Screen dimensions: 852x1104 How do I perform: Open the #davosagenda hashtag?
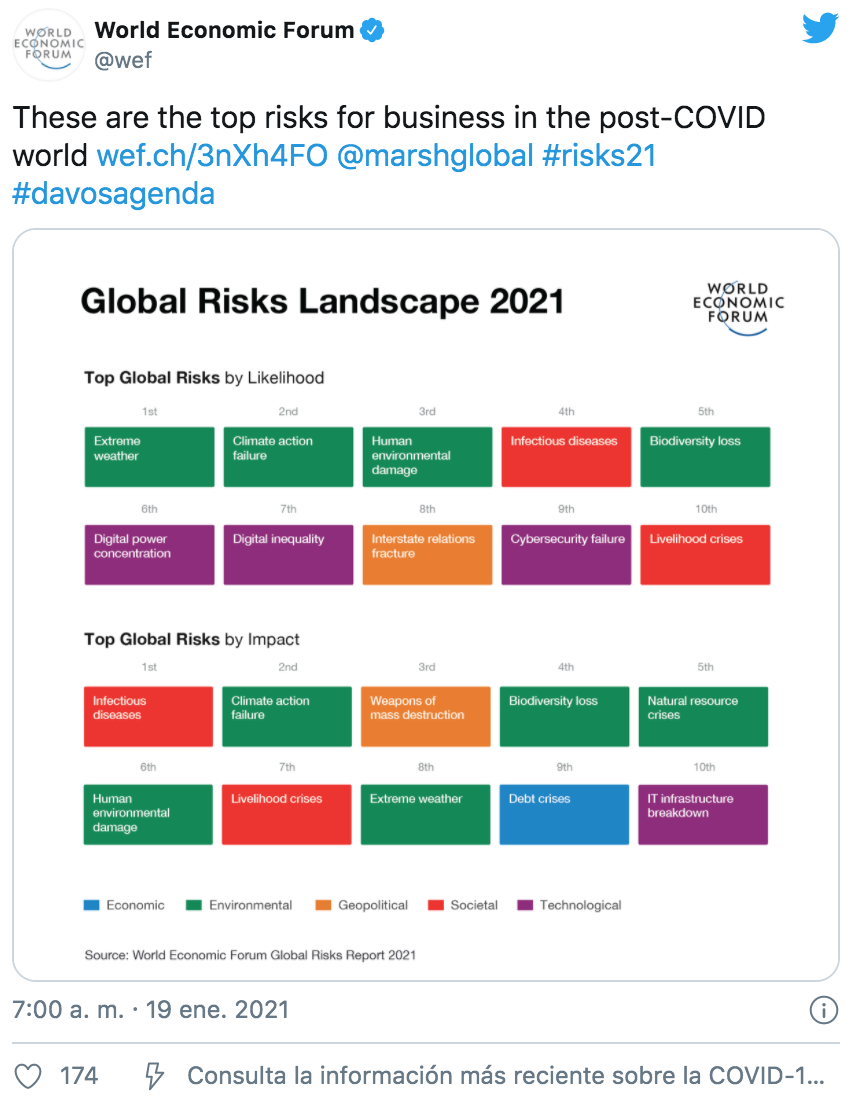click(113, 194)
